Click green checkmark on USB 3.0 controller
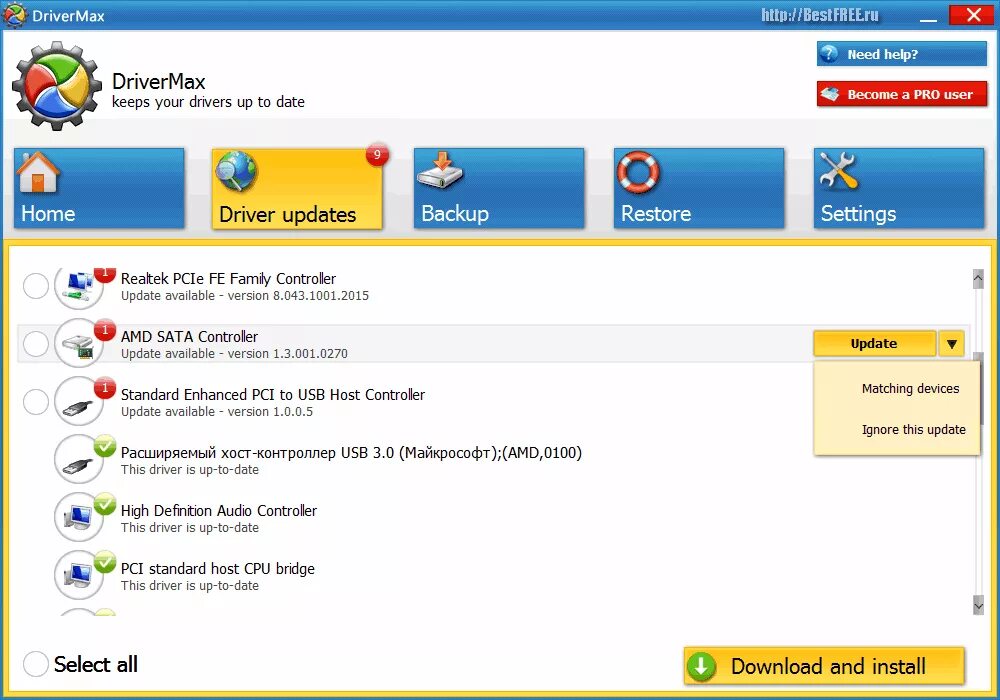Image resolution: width=1000 pixels, height=700 pixels. coord(105,446)
